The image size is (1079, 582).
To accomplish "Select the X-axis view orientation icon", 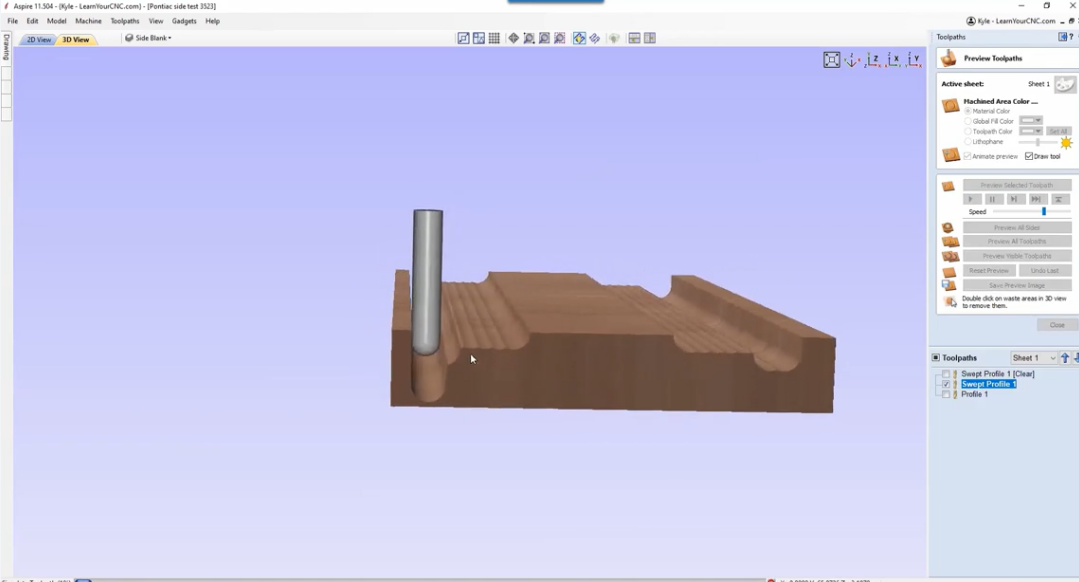I will 893,61.
